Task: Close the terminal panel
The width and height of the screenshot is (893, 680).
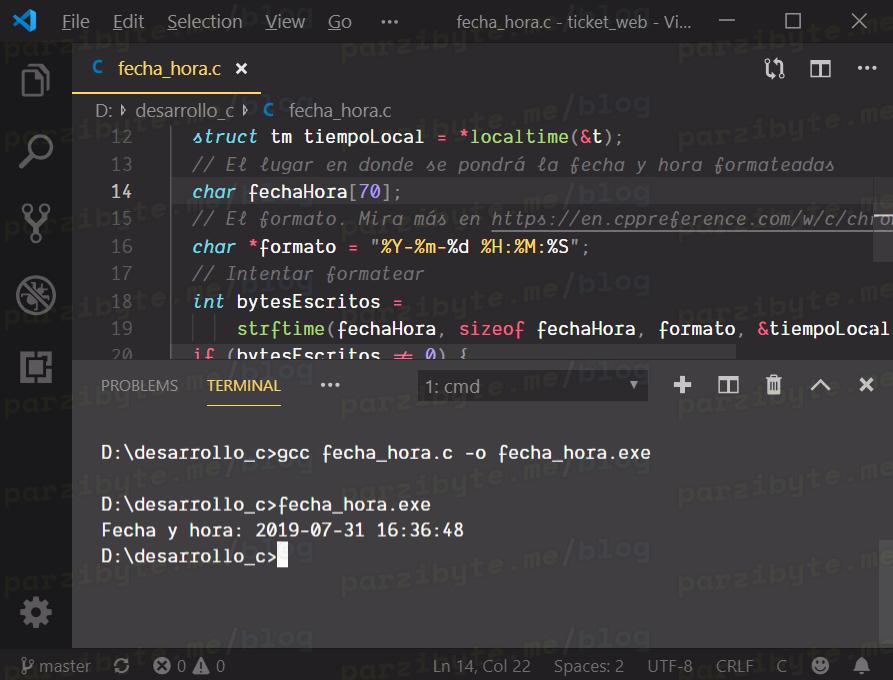Action: 866,385
